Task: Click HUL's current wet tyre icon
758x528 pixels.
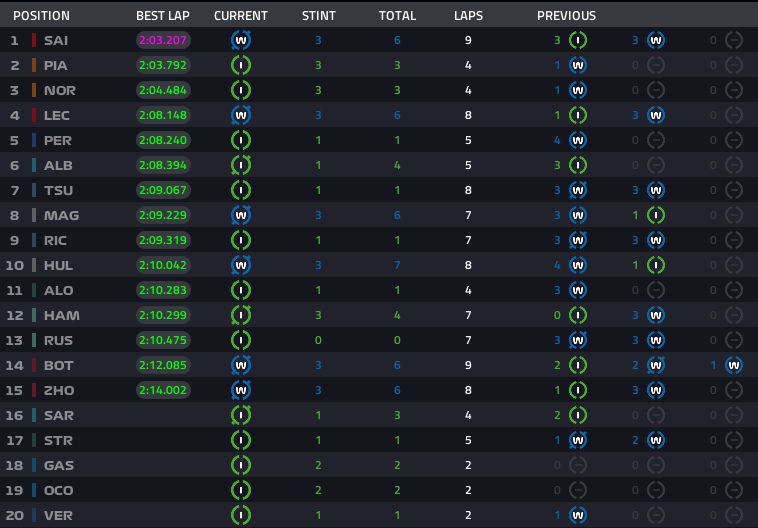Action: [x=241, y=265]
